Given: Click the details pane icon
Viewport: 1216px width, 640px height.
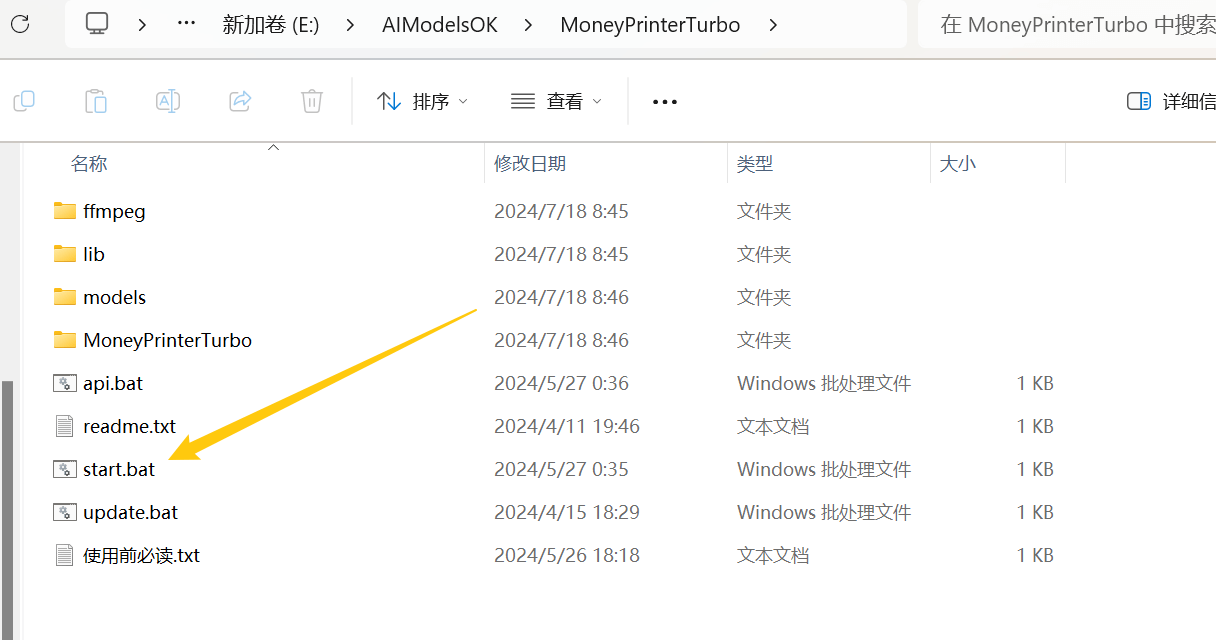Looking at the screenshot, I should pos(1139,101).
